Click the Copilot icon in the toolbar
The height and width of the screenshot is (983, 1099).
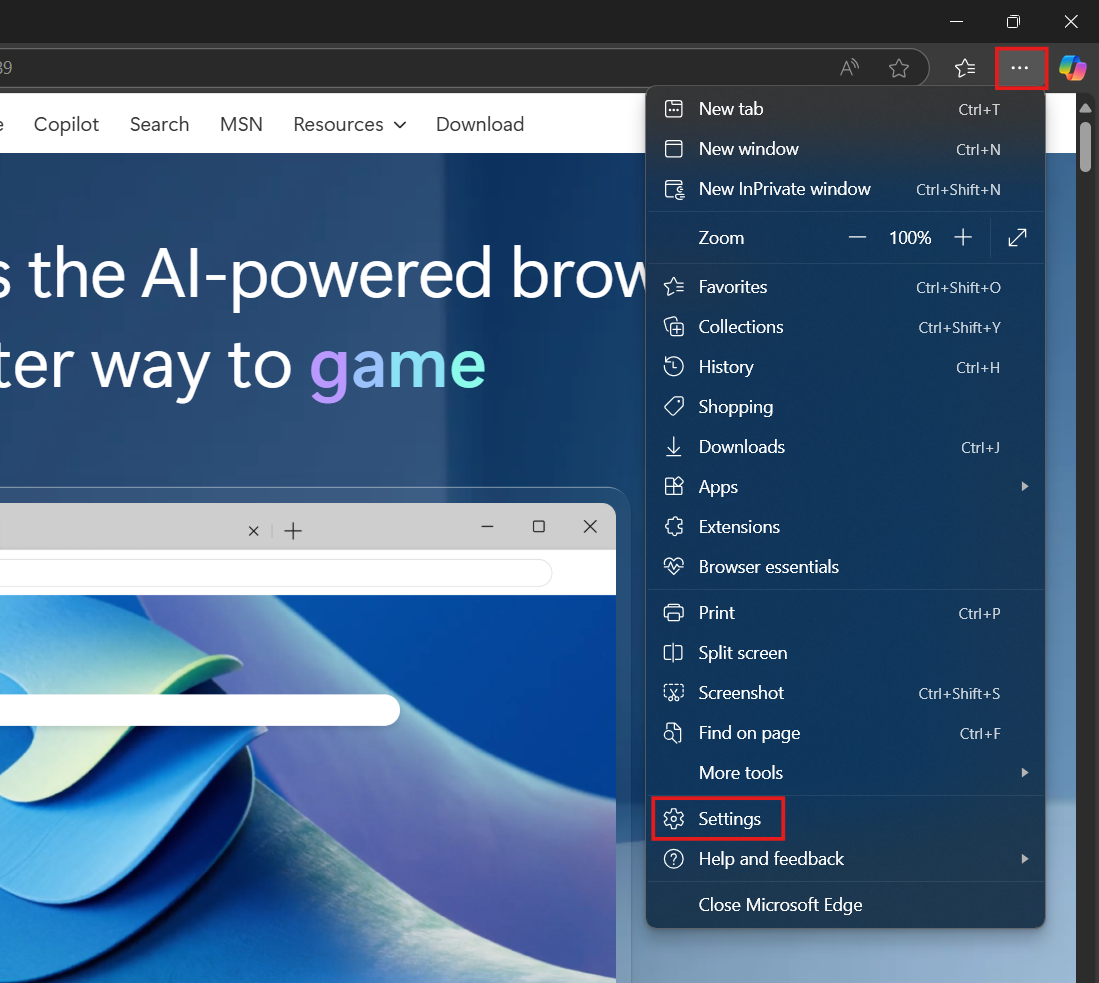coord(1073,68)
